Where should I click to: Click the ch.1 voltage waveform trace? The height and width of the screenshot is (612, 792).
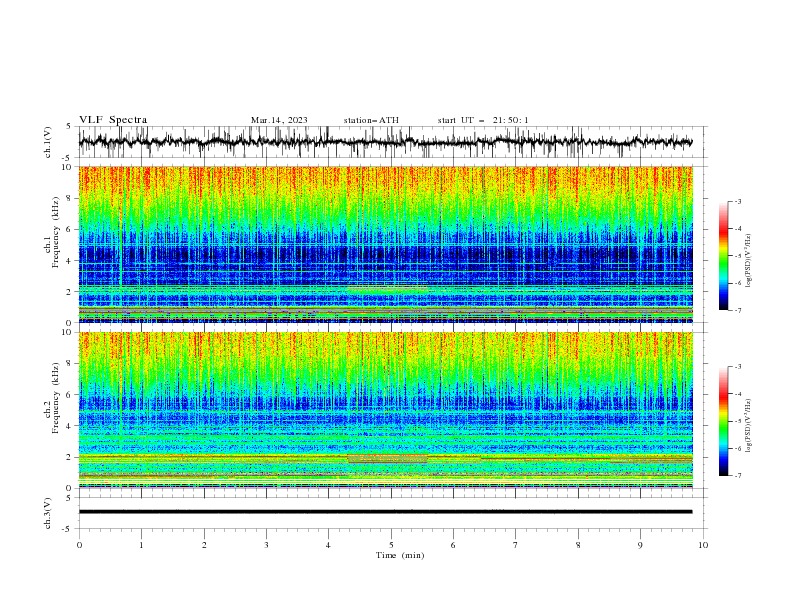pyautogui.click(x=385, y=142)
